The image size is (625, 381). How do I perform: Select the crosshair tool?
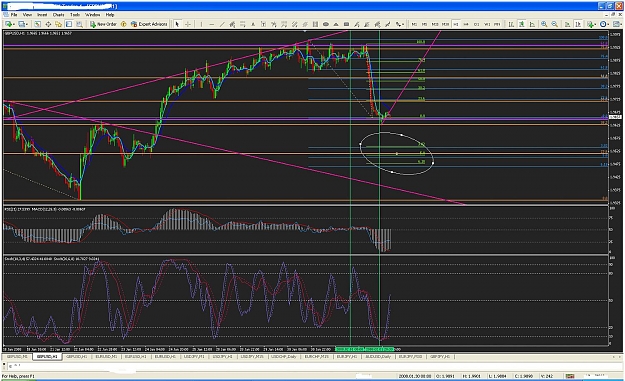tap(187, 24)
